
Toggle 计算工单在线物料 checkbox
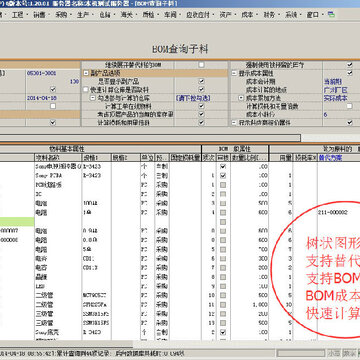click(x=201, y=106)
